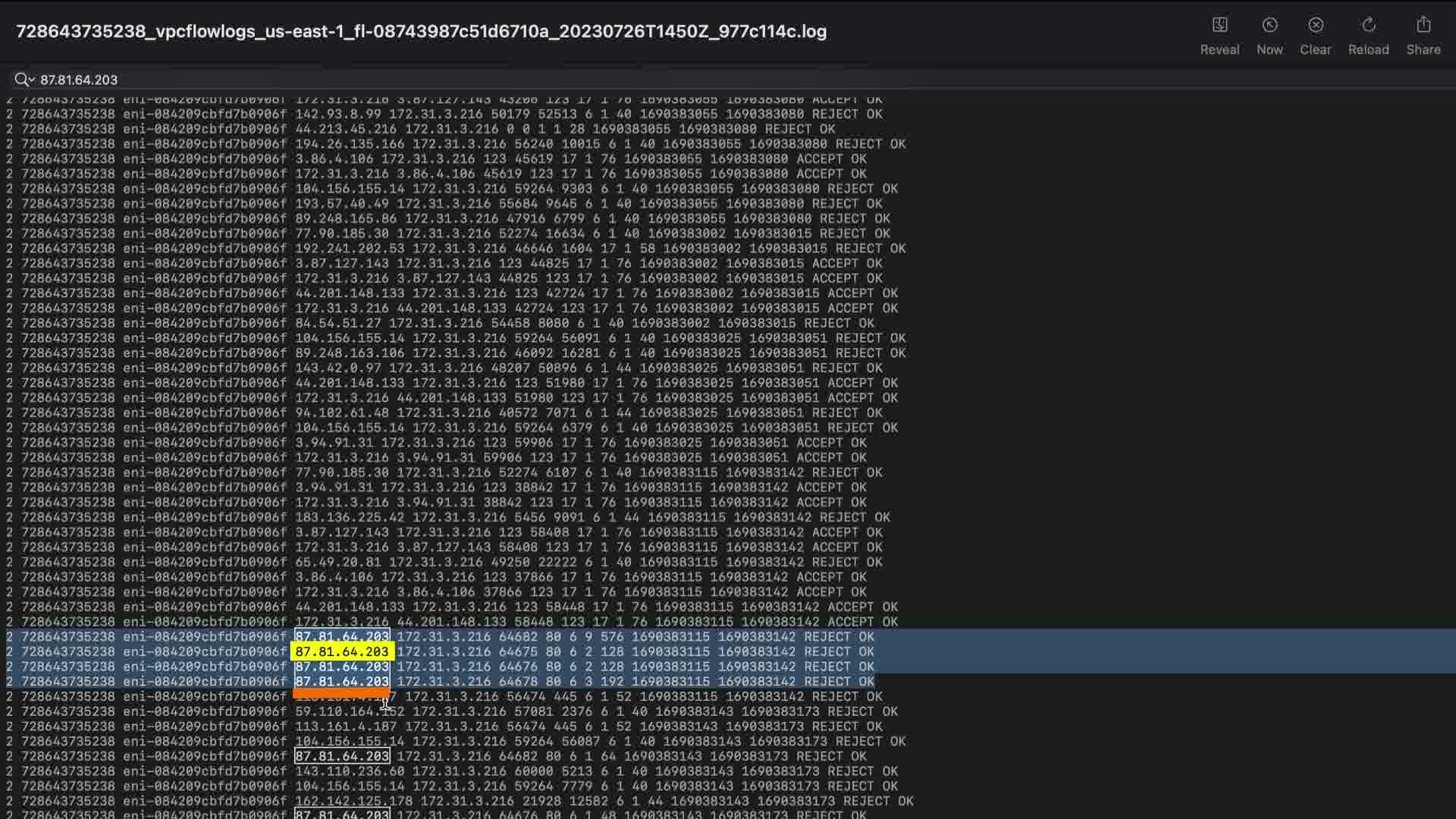The width and height of the screenshot is (1456, 819).
Task: Select the log entry from 194.26.135.166
Action: [x=350, y=144]
